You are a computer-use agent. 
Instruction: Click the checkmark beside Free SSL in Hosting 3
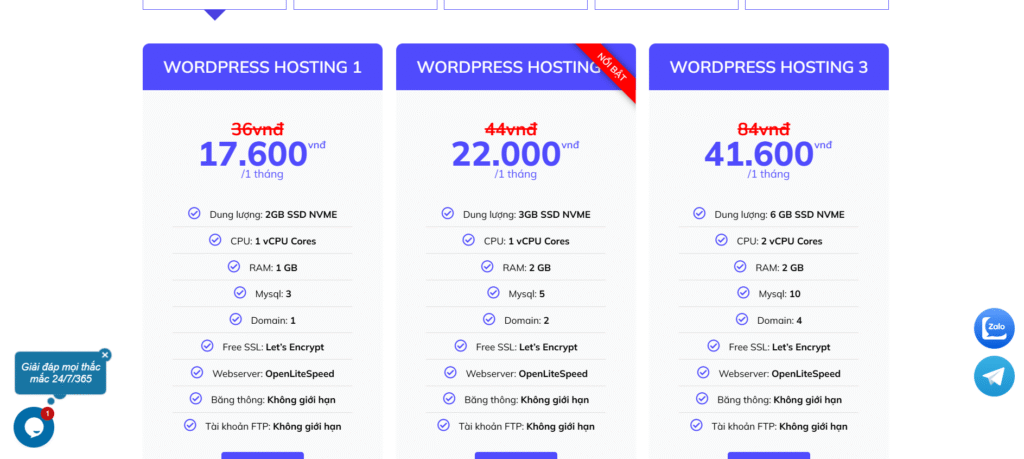tap(713, 346)
